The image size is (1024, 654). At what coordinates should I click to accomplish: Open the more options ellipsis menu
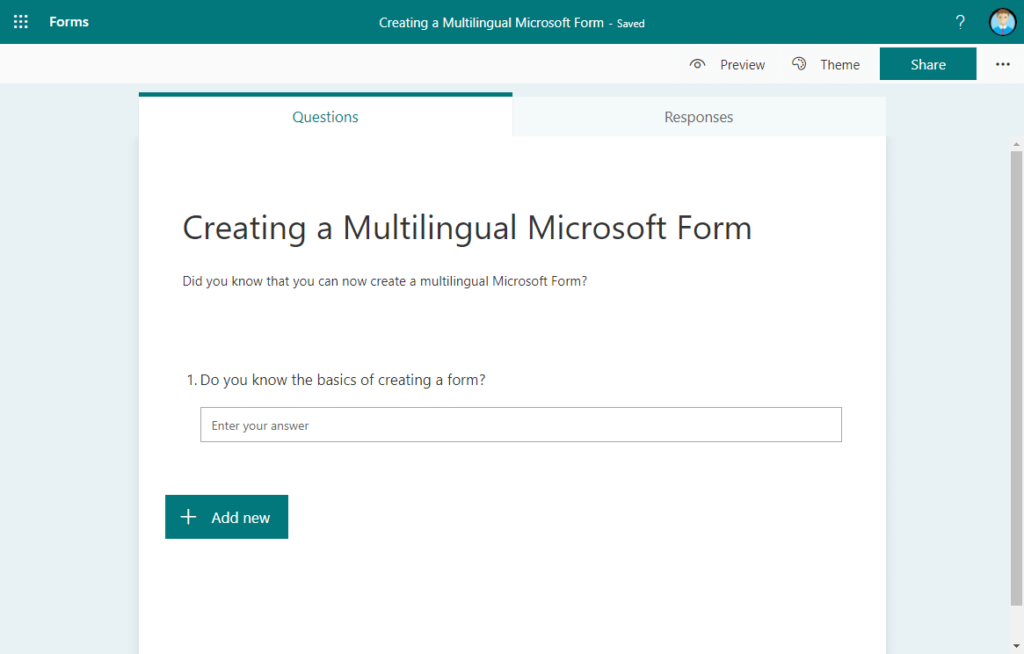pyautogui.click(x=1002, y=64)
